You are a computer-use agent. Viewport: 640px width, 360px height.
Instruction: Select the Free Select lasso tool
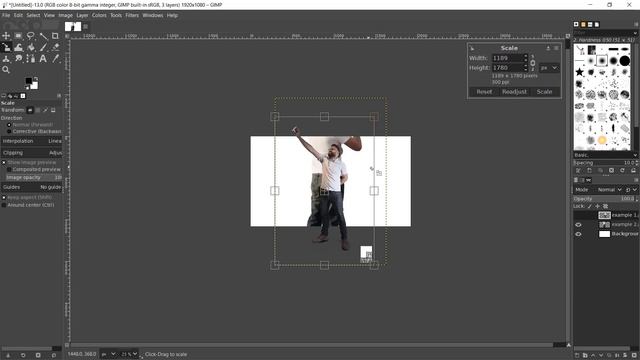point(31,36)
